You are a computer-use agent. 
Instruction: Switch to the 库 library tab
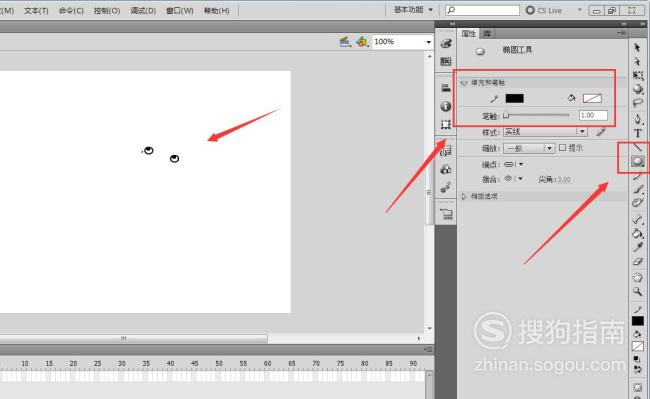[x=487, y=34]
